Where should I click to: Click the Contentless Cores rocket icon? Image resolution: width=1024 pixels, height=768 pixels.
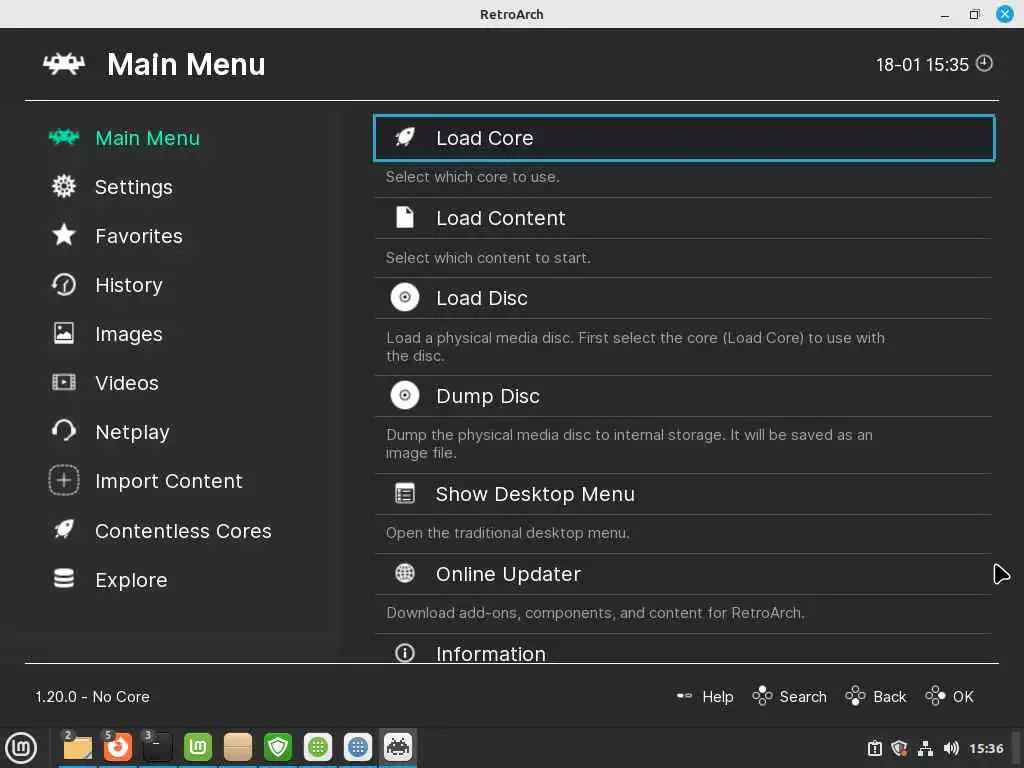(64, 530)
